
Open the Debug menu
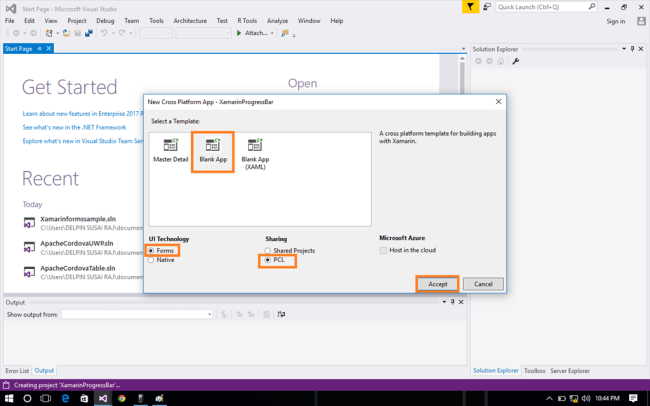click(x=105, y=21)
